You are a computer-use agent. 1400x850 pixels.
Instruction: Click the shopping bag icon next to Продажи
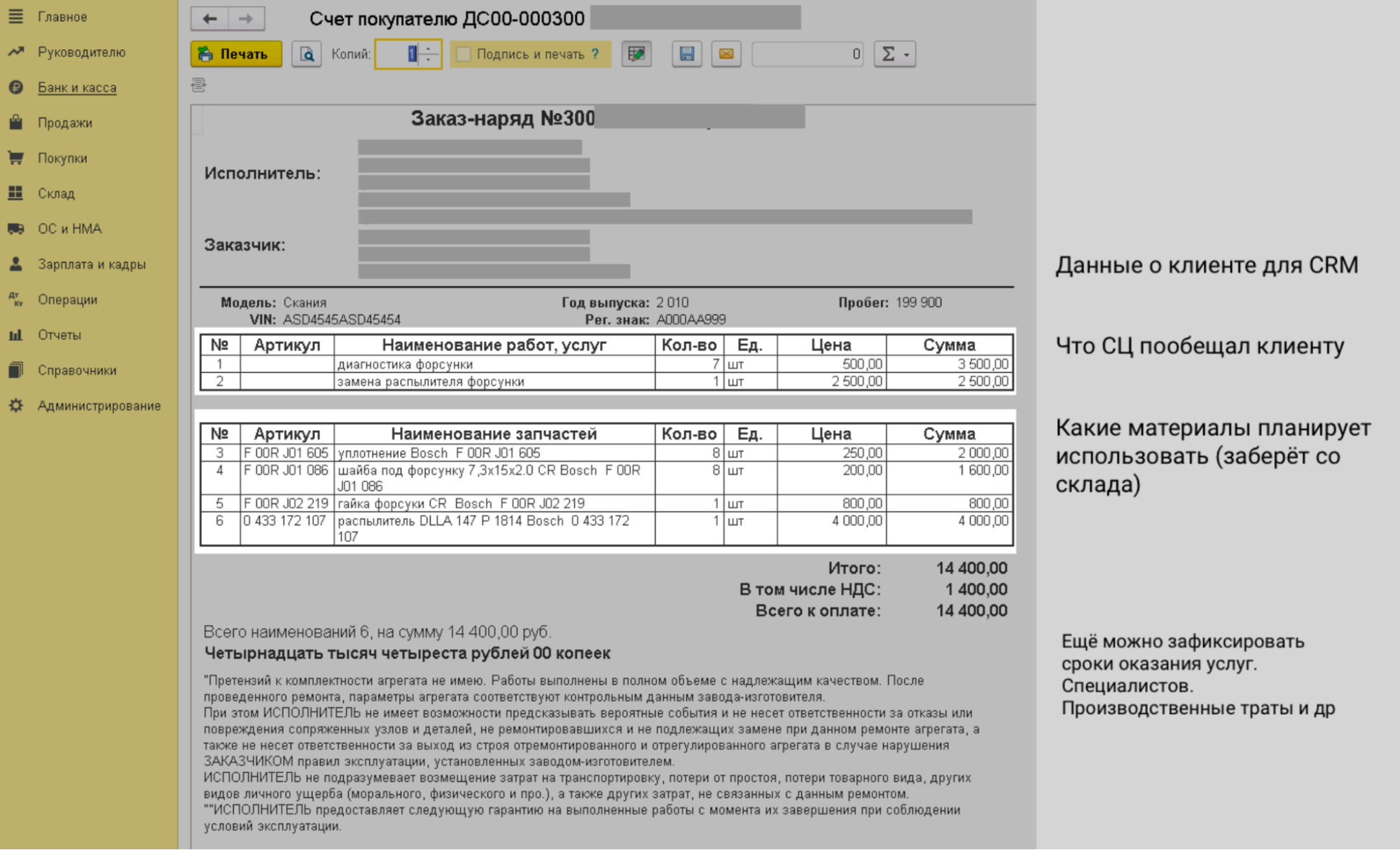pos(15,123)
